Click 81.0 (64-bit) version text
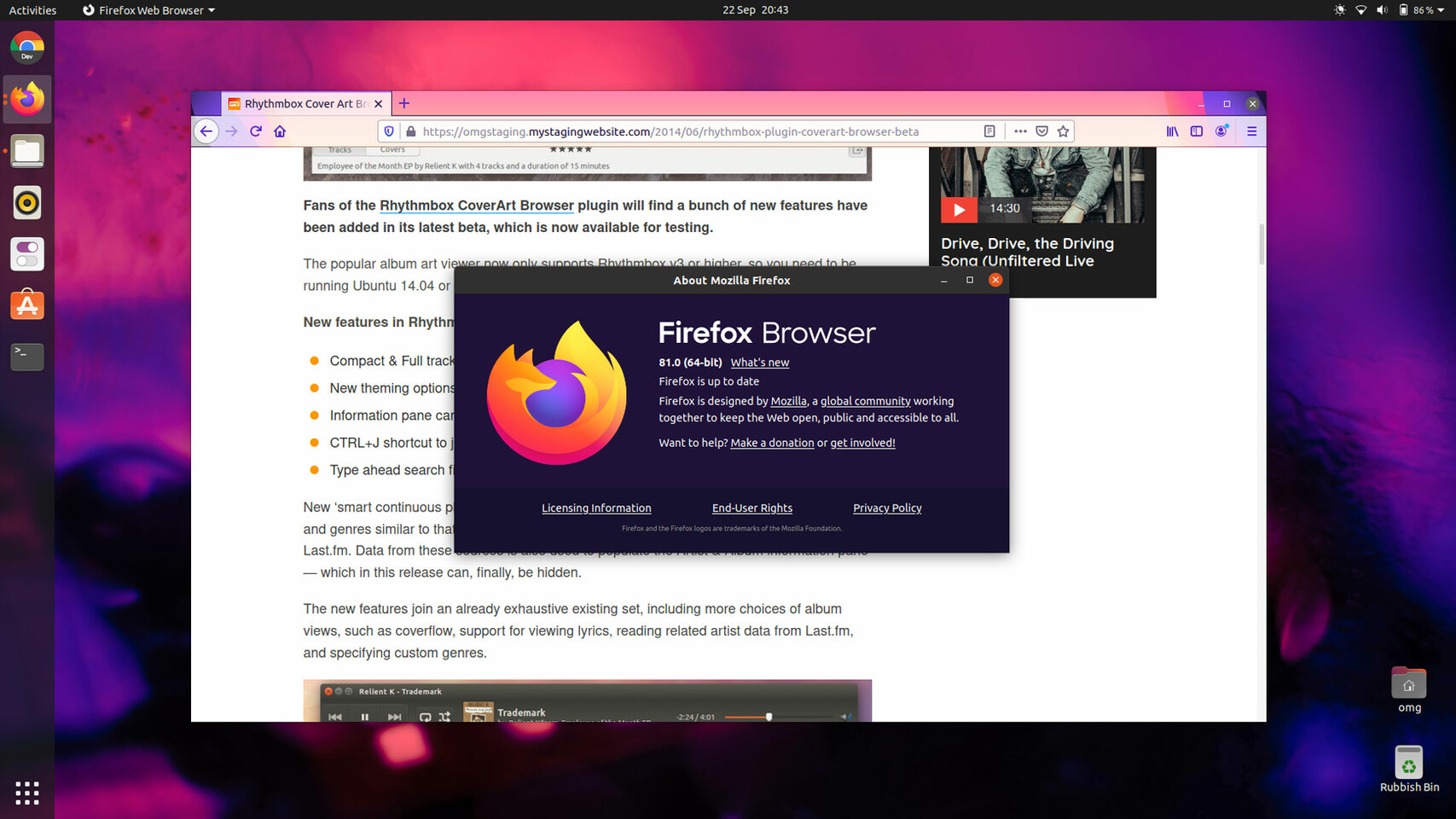This screenshot has width=1456, height=819. (x=690, y=363)
